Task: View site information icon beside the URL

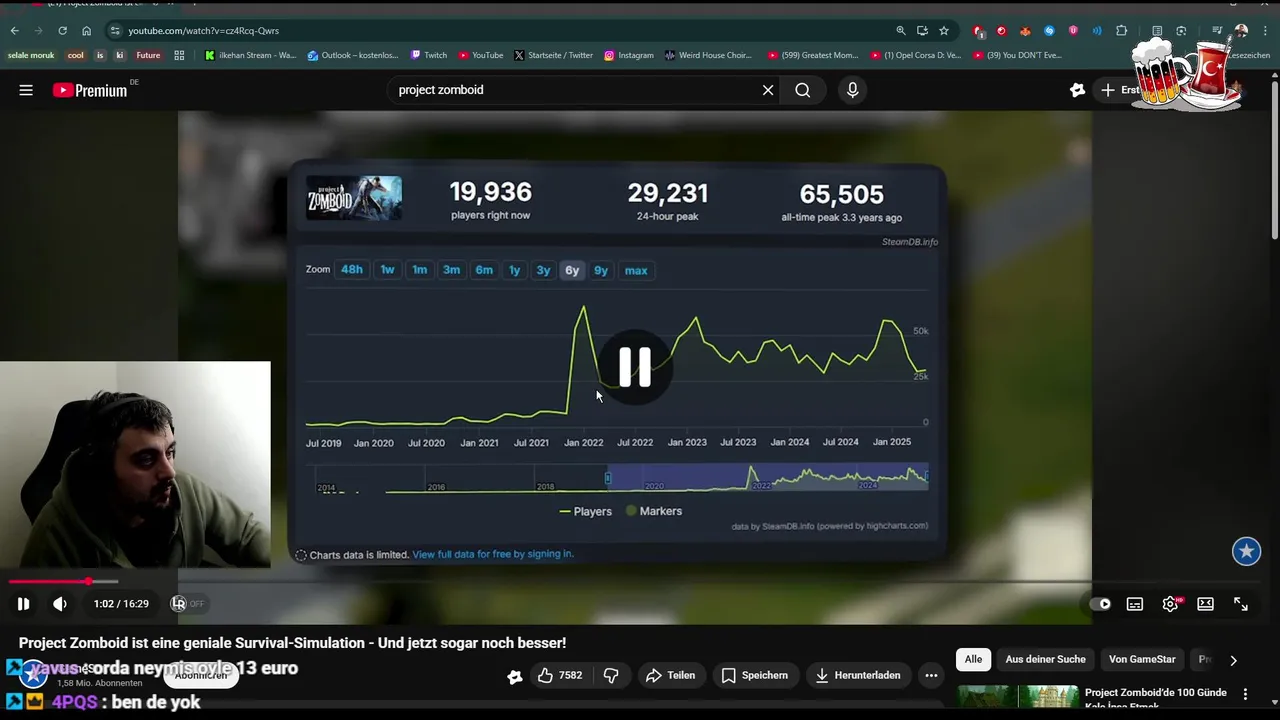Action: coord(114,31)
